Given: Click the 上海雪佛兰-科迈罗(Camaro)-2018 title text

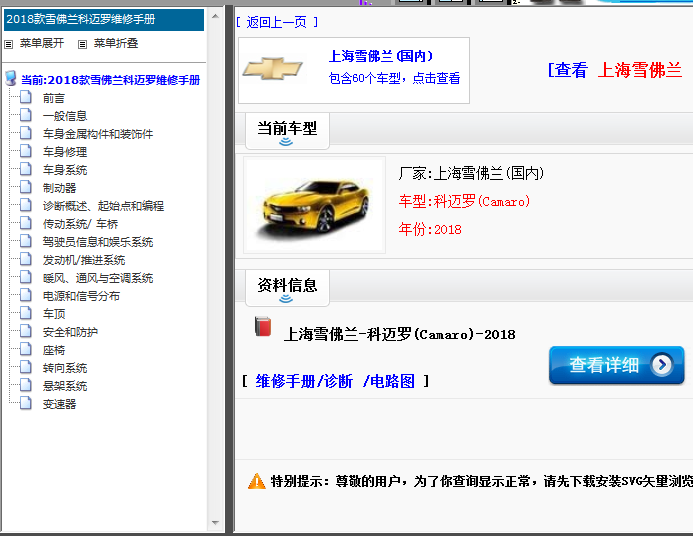Looking at the screenshot, I should point(400,335).
